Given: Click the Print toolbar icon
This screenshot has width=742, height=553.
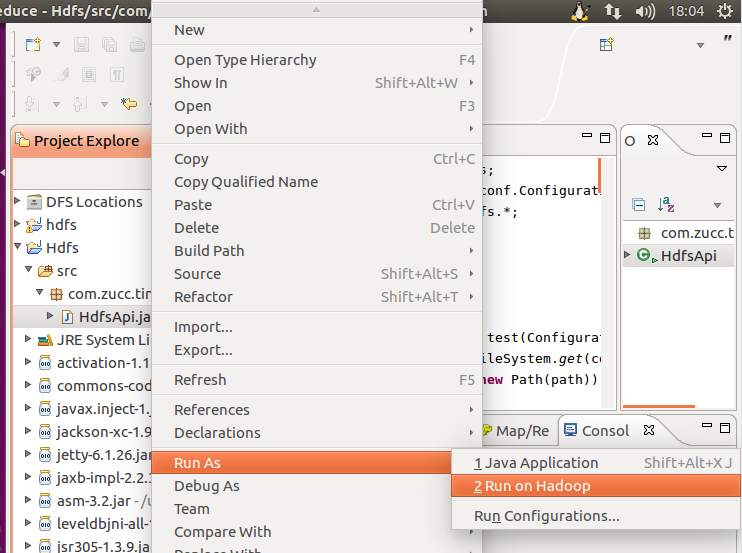Looking at the screenshot, I should point(137,44).
